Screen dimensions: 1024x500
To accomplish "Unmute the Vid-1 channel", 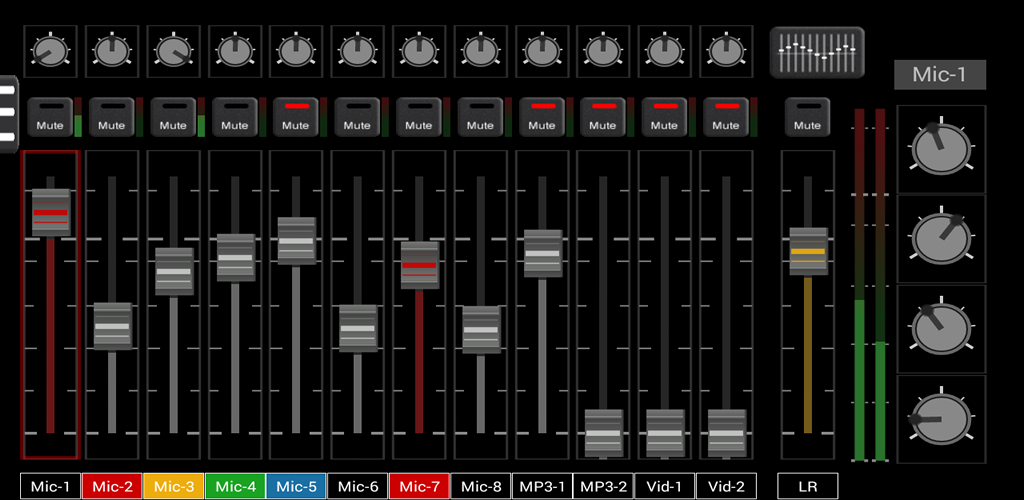I will tap(664, 117).
